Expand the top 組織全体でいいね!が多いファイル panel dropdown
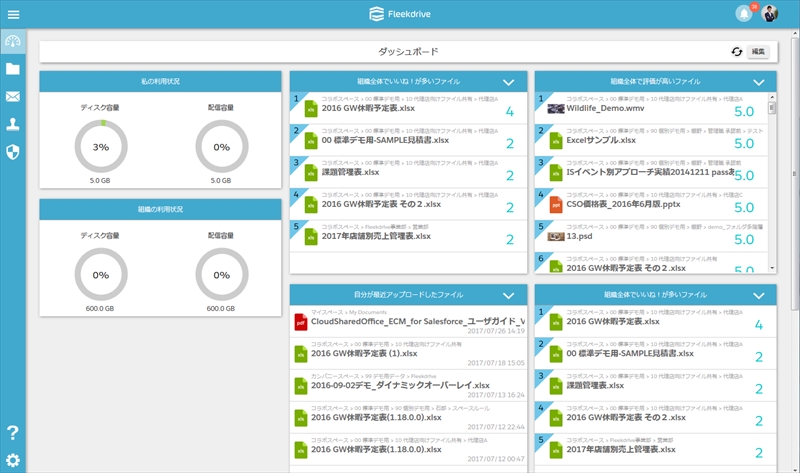800x473 pixels. 508,82
